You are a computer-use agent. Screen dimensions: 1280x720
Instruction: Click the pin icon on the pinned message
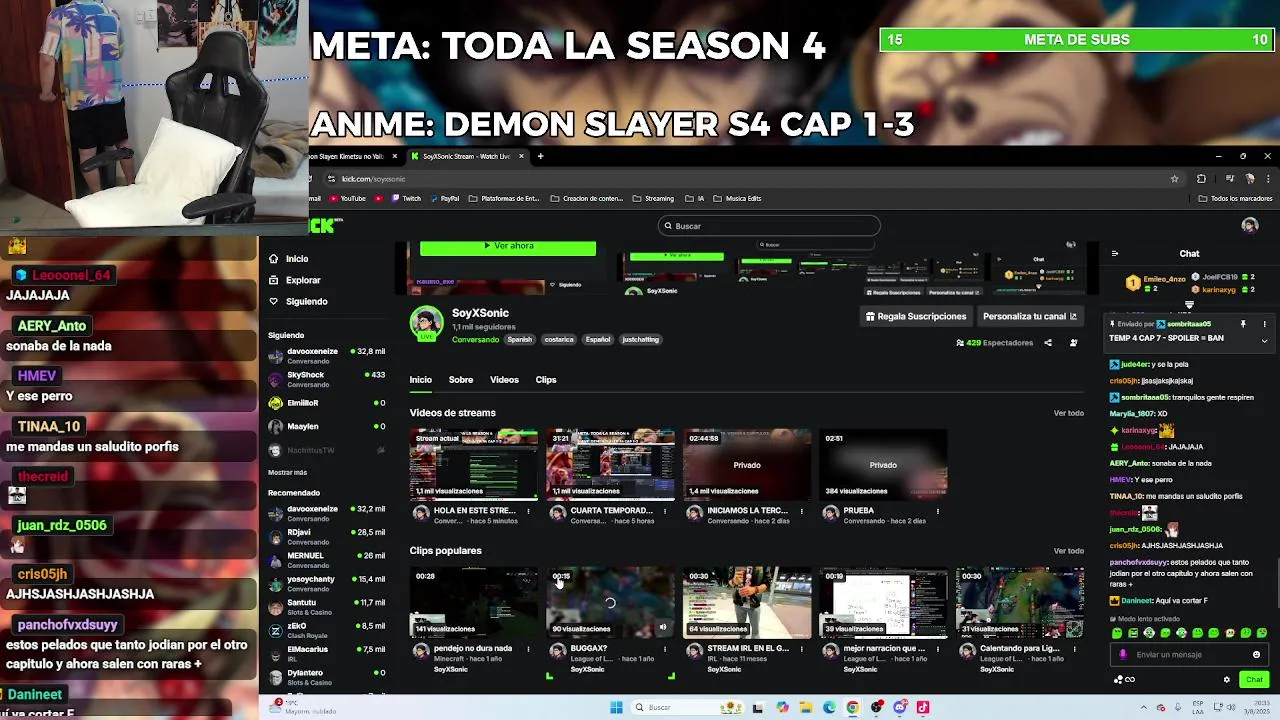pyautogui.click(x=1243, y=324)
